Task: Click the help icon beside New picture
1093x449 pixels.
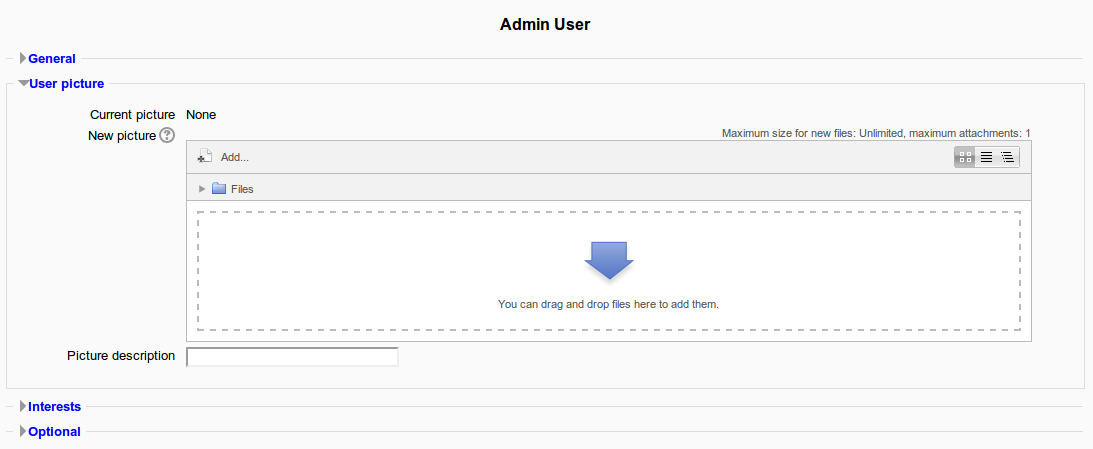Action: [167, 135]
